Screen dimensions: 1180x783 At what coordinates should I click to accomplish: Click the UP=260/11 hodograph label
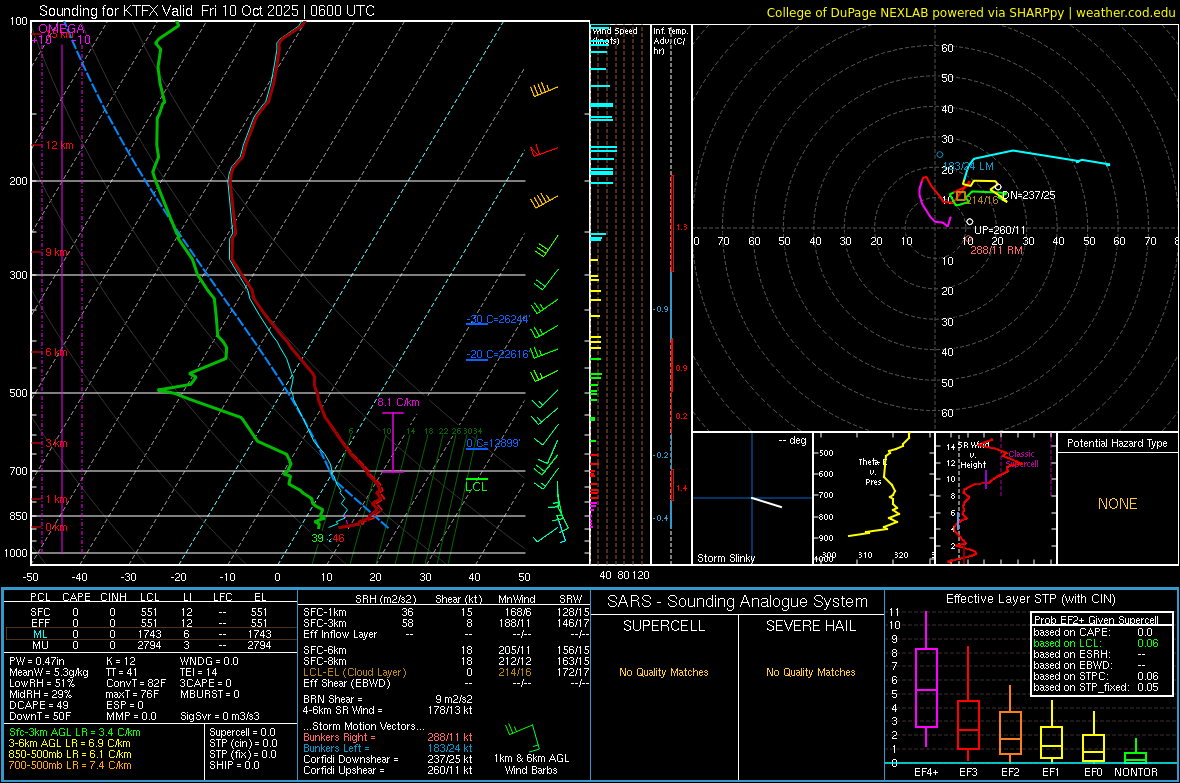tap(1000, 230)
